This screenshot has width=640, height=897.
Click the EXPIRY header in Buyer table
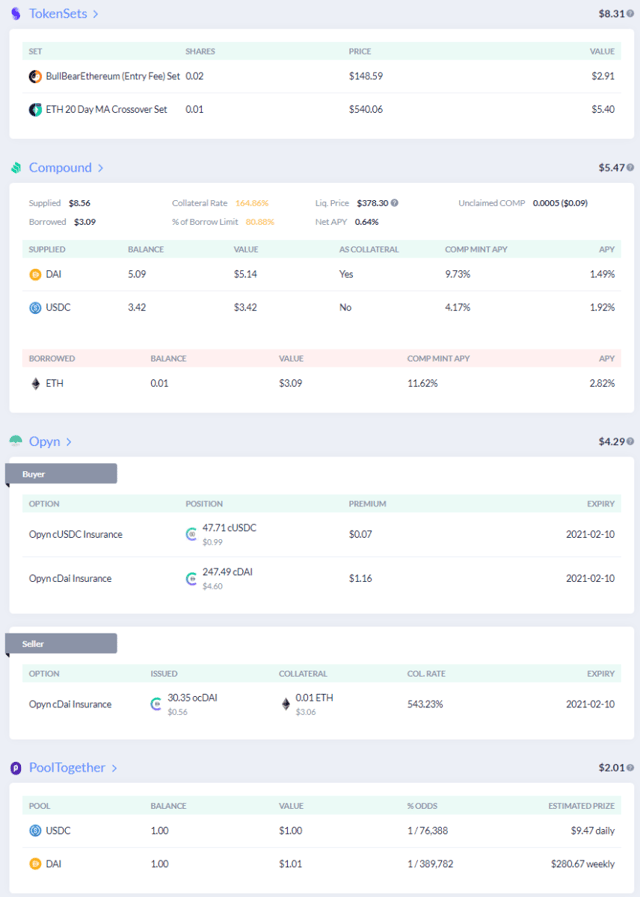point(601,504)
